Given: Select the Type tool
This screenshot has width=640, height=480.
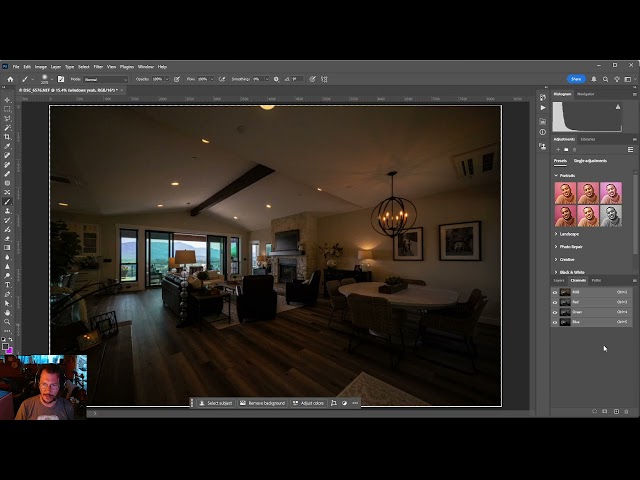Looking at the screenshot, I should click(x=7, y=285).
